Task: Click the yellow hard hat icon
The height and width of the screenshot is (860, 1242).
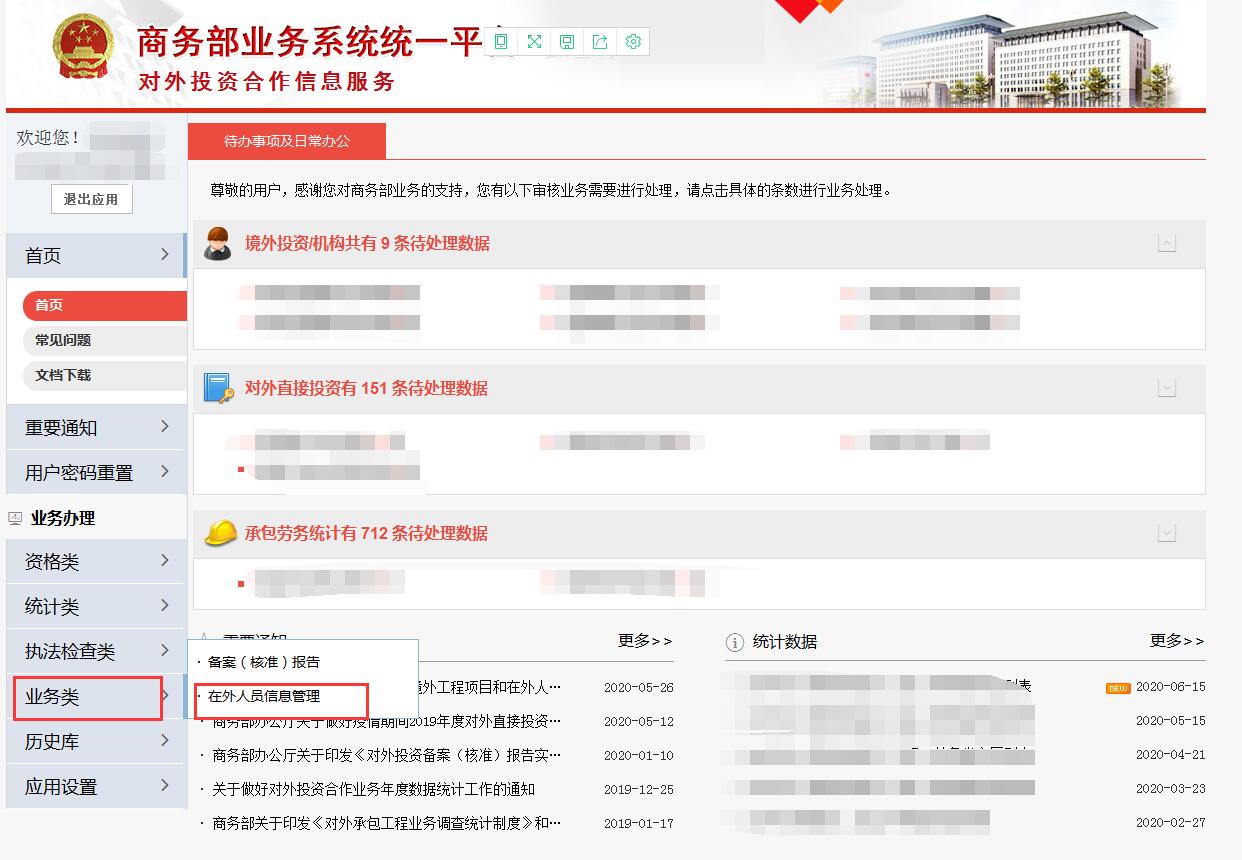Action: click(x=220, y=533)
